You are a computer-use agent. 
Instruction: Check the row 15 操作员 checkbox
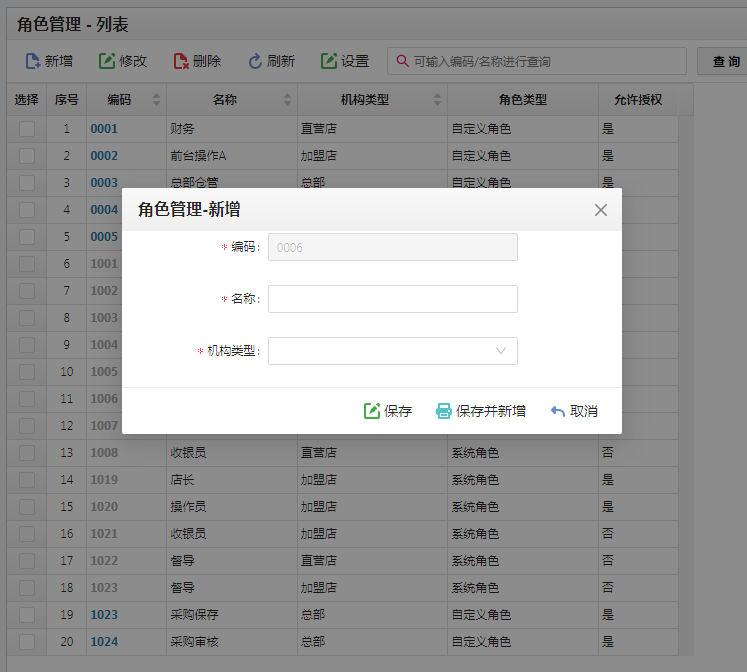coord(27,507)
